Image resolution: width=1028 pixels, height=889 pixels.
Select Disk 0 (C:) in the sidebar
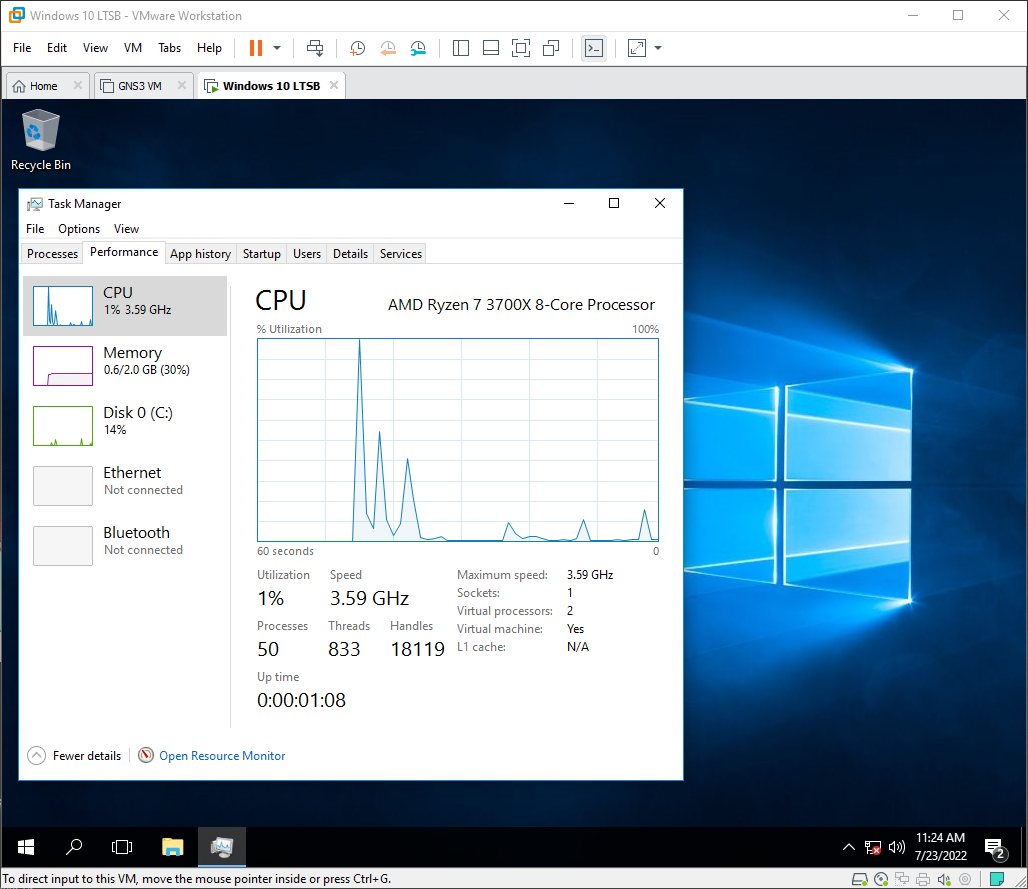point(125,425)
